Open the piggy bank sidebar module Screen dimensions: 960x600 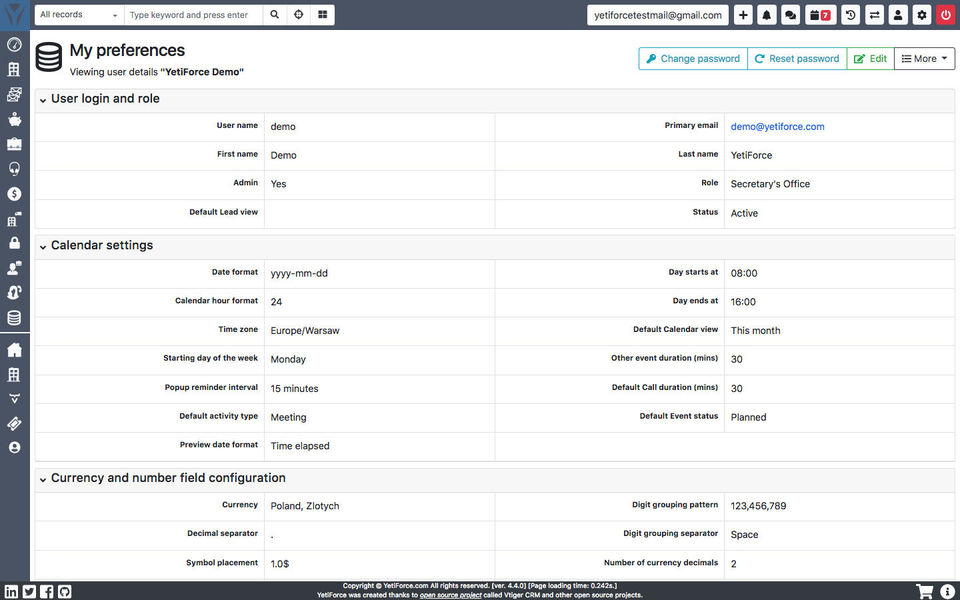(x=14, y=119)
